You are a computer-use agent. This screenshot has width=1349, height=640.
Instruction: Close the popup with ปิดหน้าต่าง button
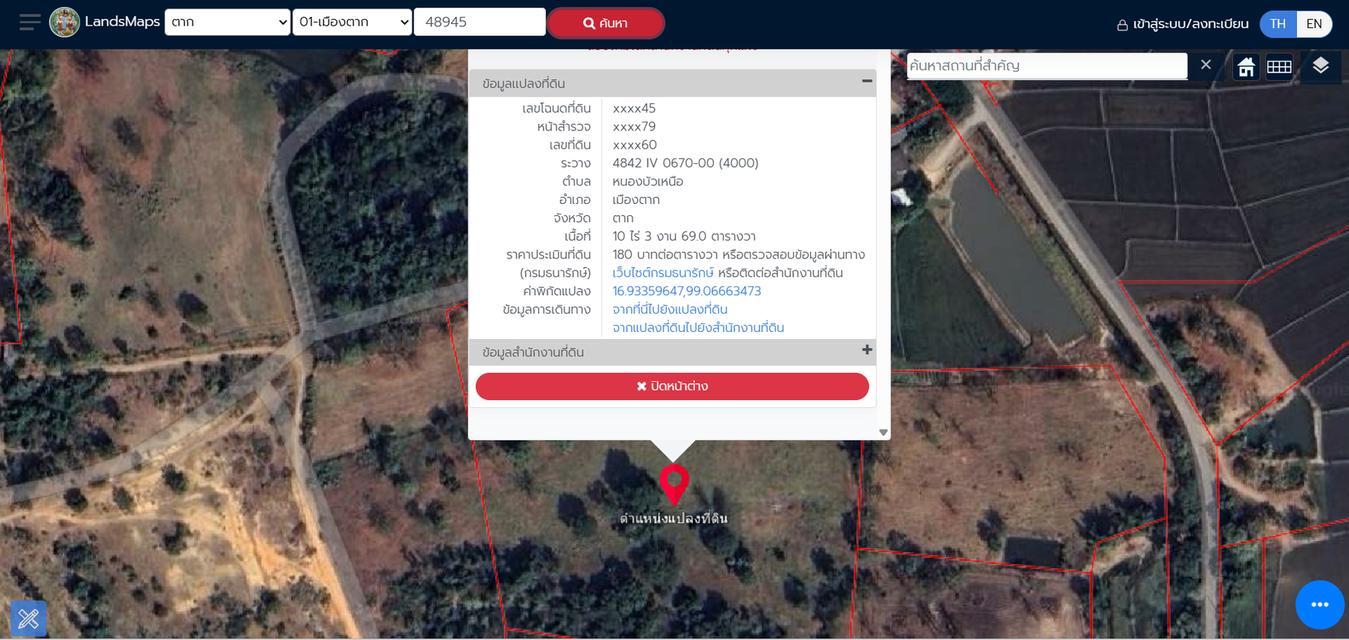672,386
